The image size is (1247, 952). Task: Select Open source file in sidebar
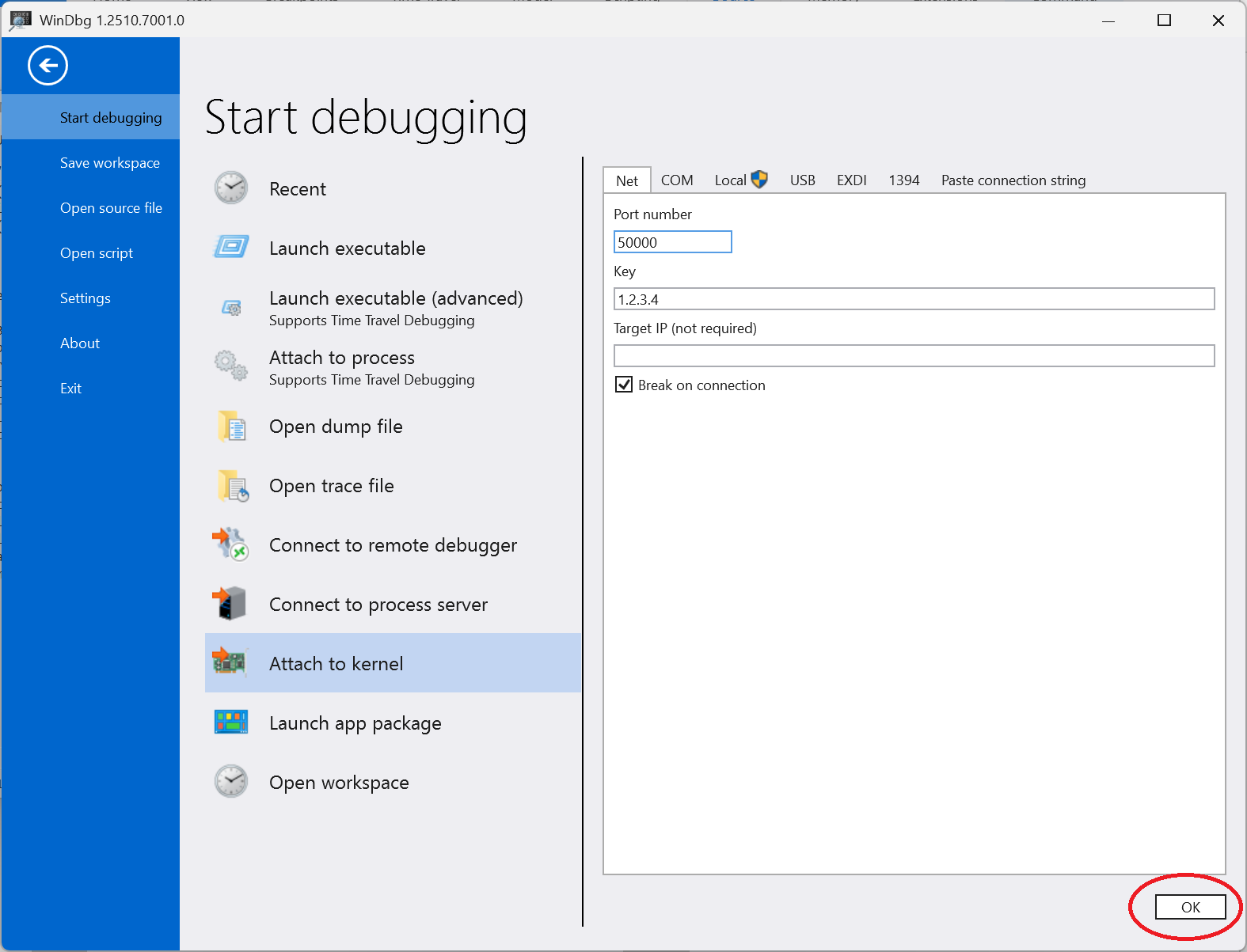pyautogui.click(x=91, y=207)
